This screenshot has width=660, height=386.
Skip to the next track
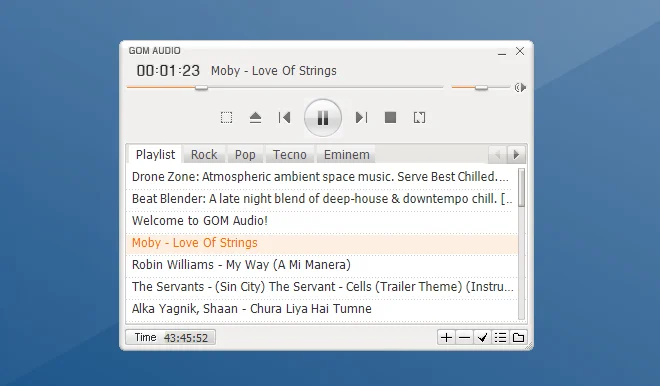pyautogui.click(x=361, y=117)
